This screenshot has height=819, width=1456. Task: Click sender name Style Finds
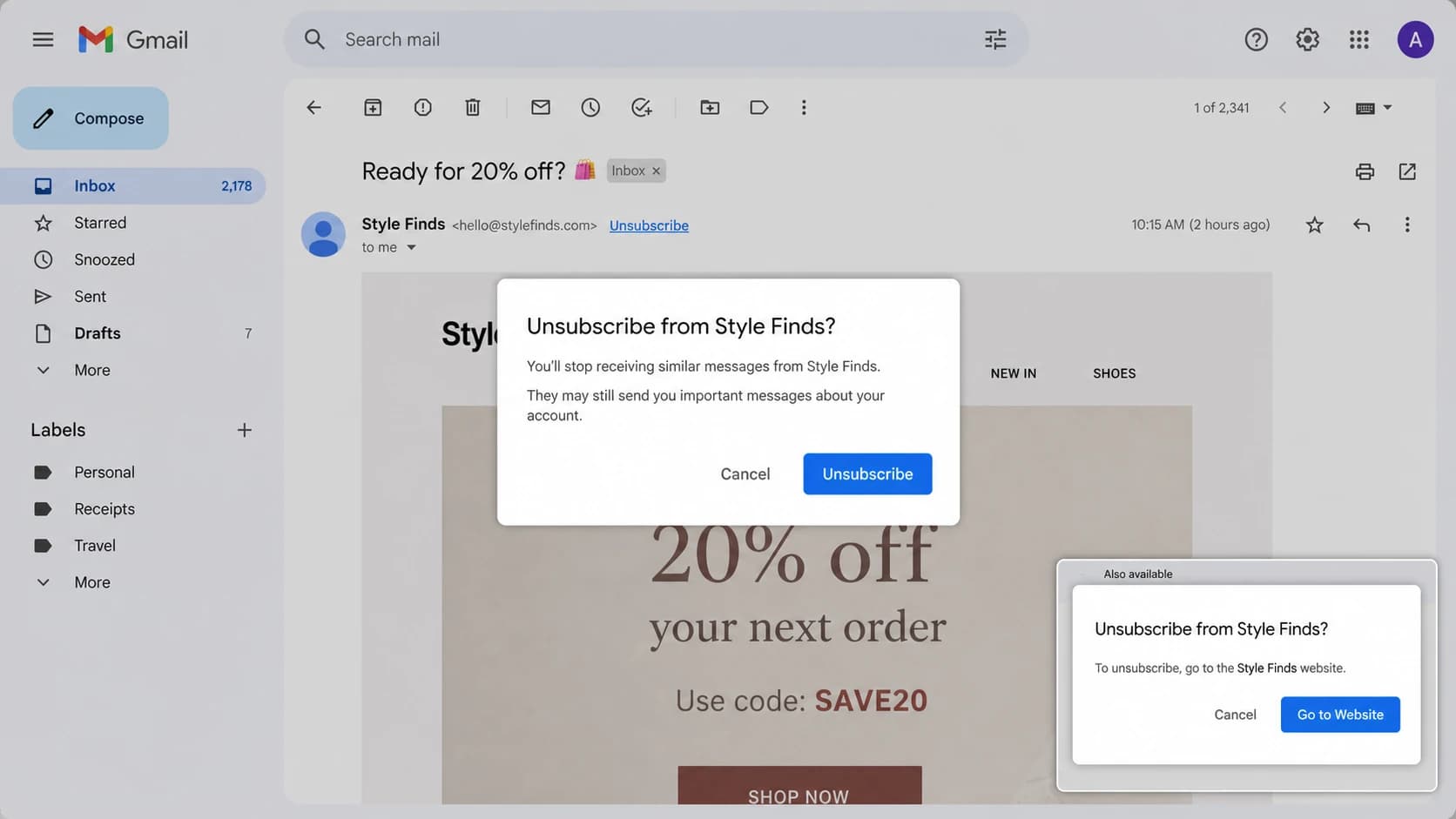[x=403, y=224]
